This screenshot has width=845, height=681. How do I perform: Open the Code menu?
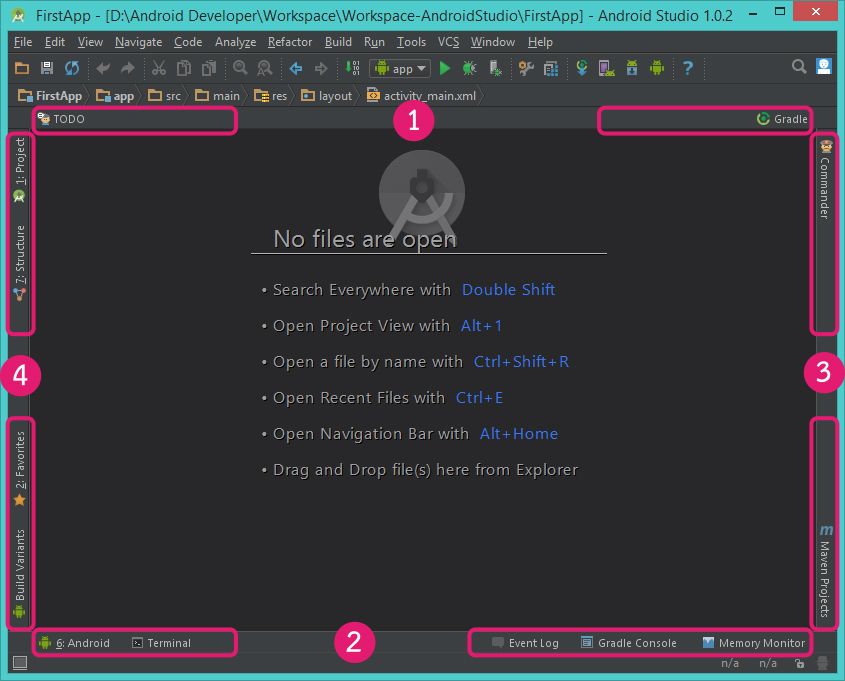pos(188,42)
